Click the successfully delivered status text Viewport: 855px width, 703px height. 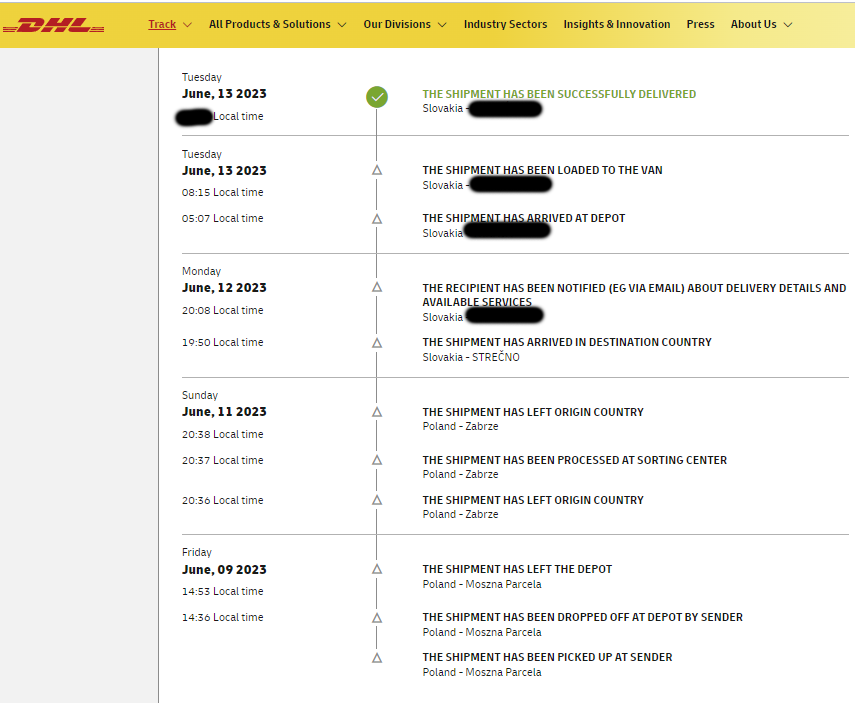(559, 94)
